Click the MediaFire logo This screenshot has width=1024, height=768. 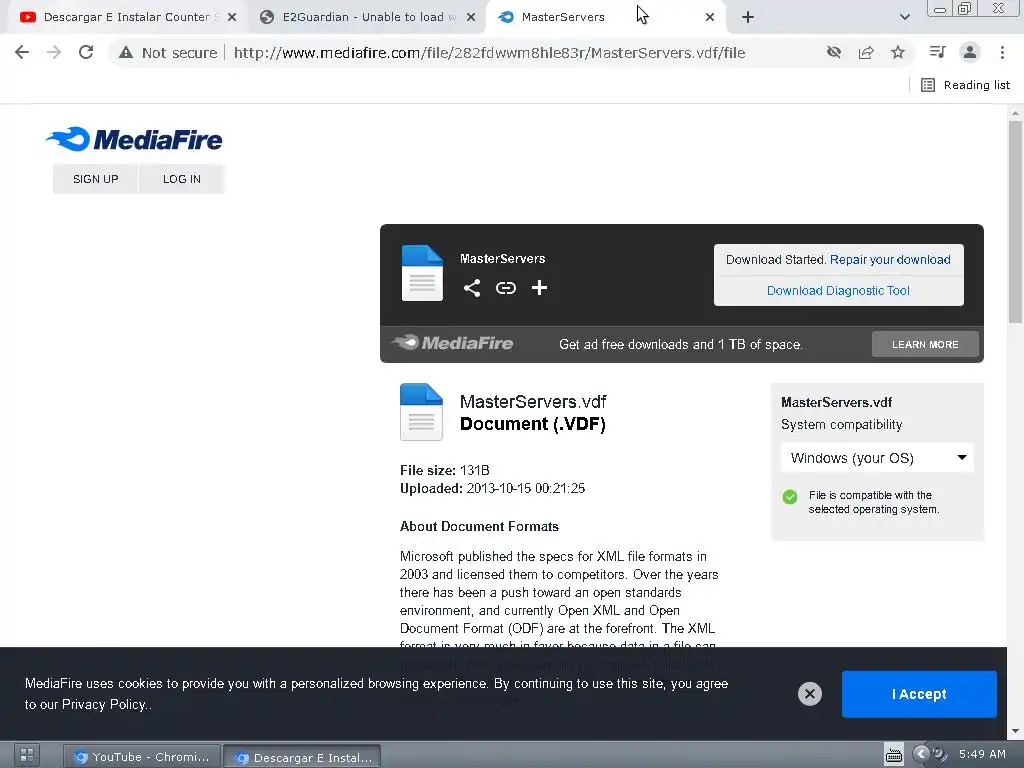click(x=134, y=139)
